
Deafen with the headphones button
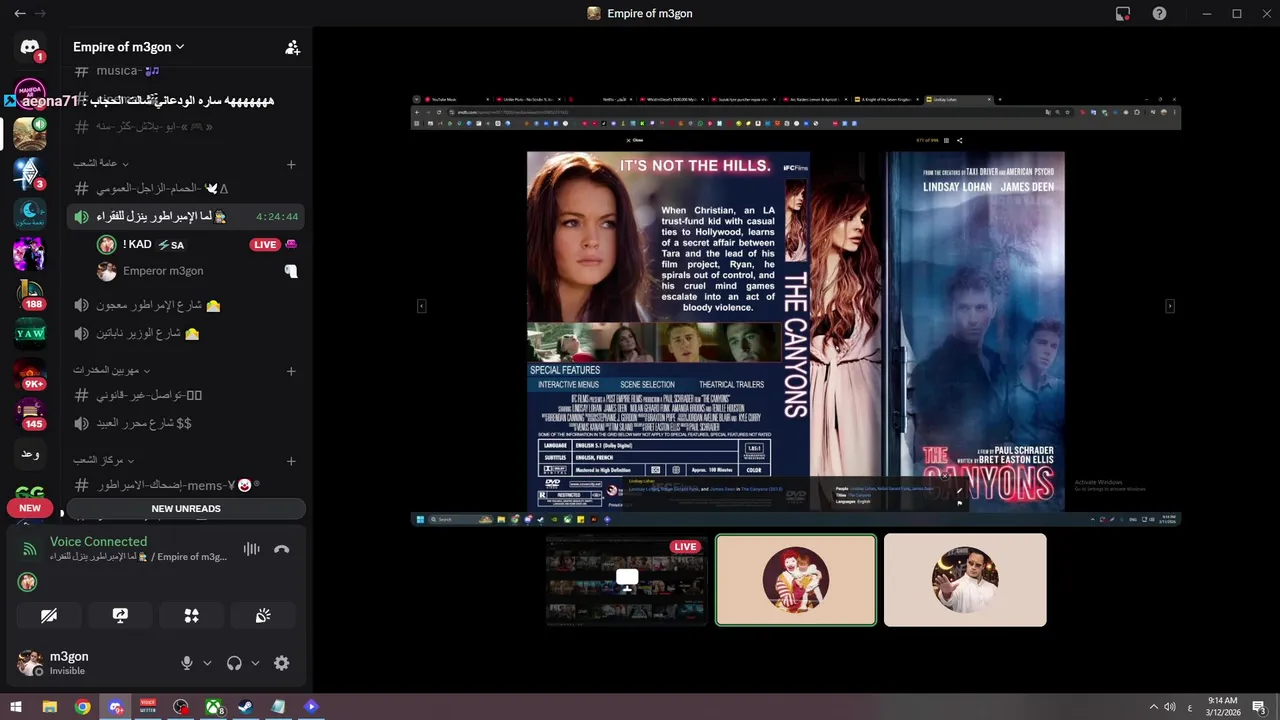coord(235,663)
